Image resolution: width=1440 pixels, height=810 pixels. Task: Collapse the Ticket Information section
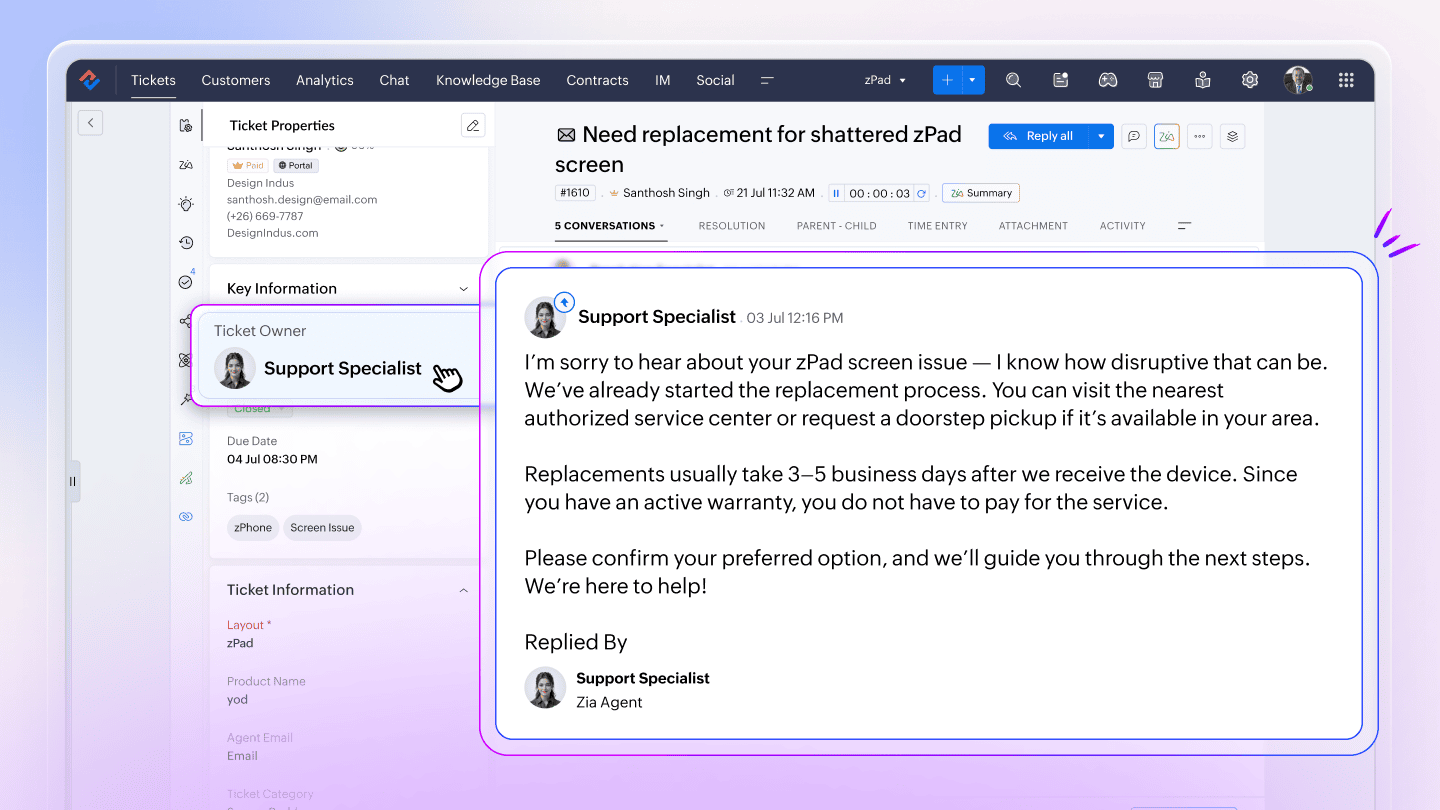[x=463, y=590]
